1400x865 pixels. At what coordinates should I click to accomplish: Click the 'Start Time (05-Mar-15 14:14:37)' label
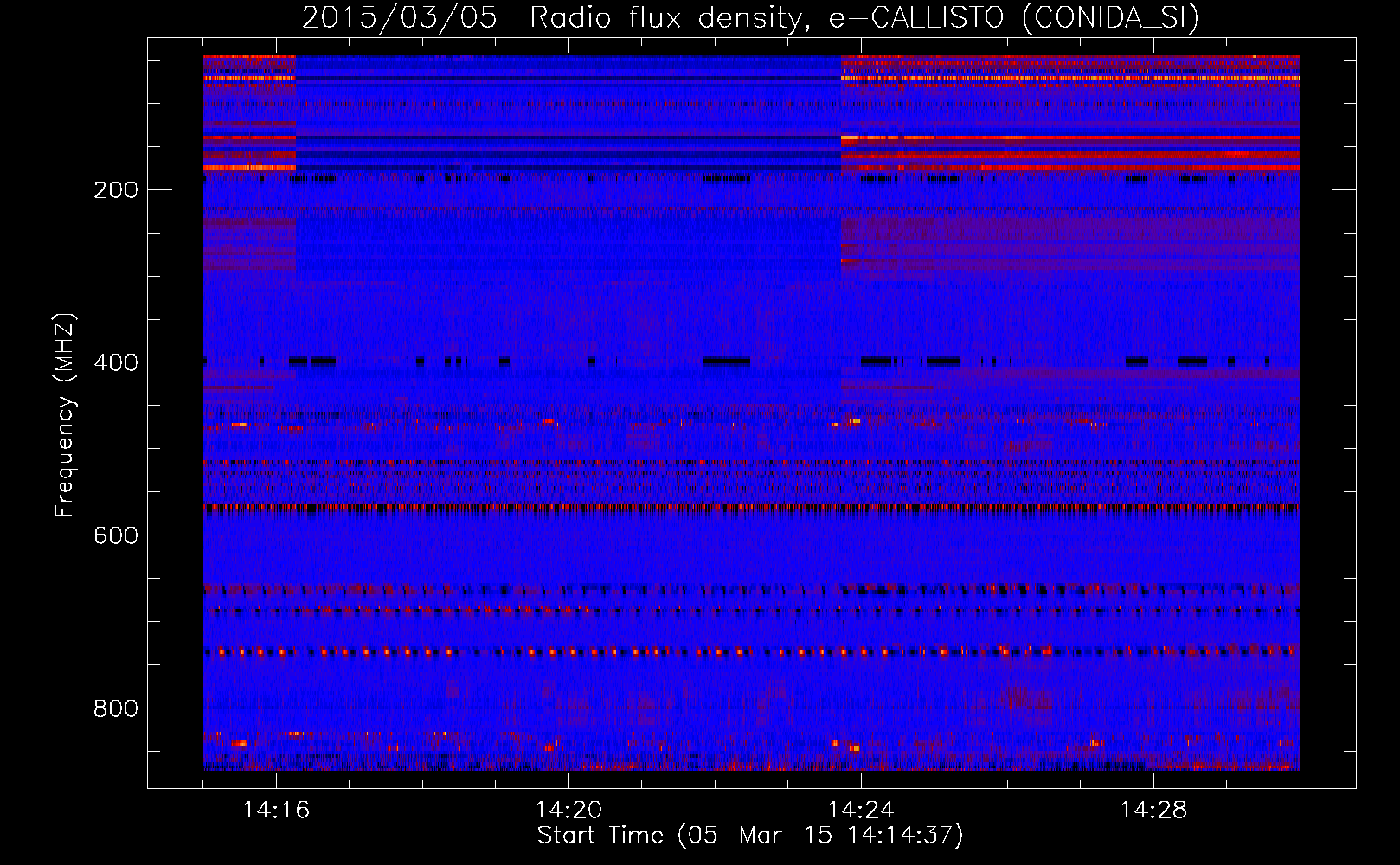(750, 836)
